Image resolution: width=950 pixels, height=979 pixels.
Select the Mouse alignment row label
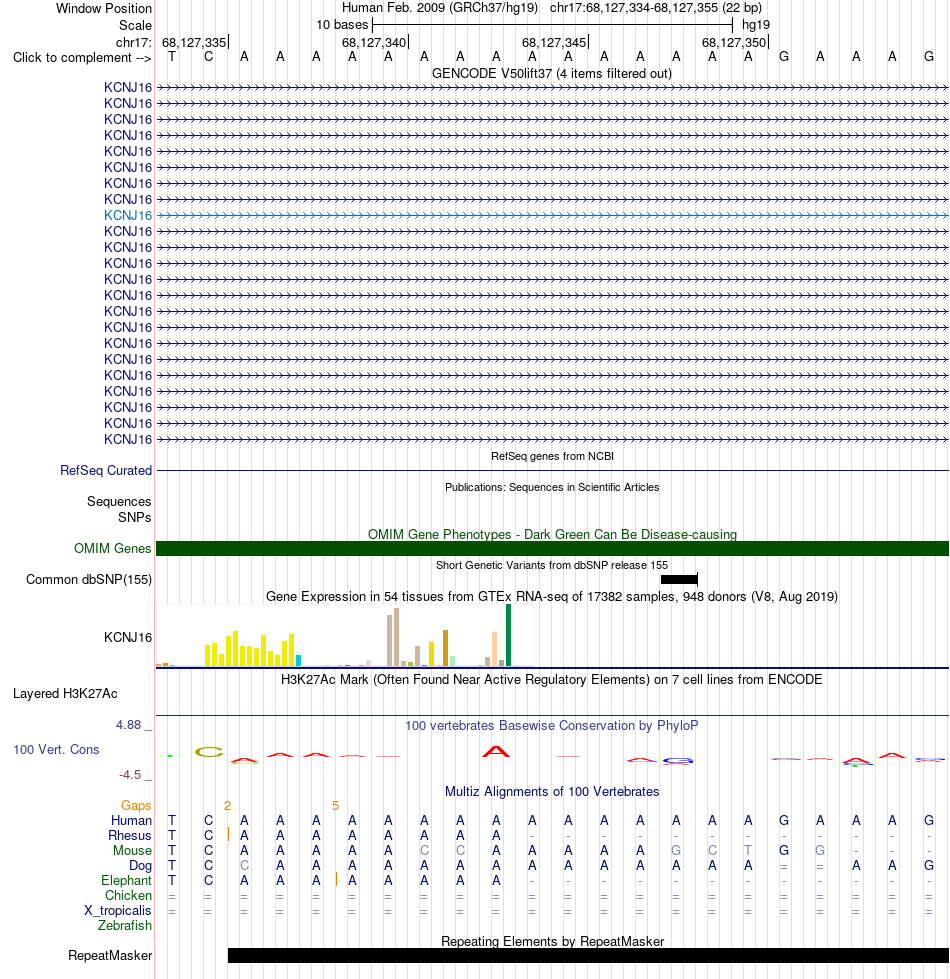tap(132, 850)
